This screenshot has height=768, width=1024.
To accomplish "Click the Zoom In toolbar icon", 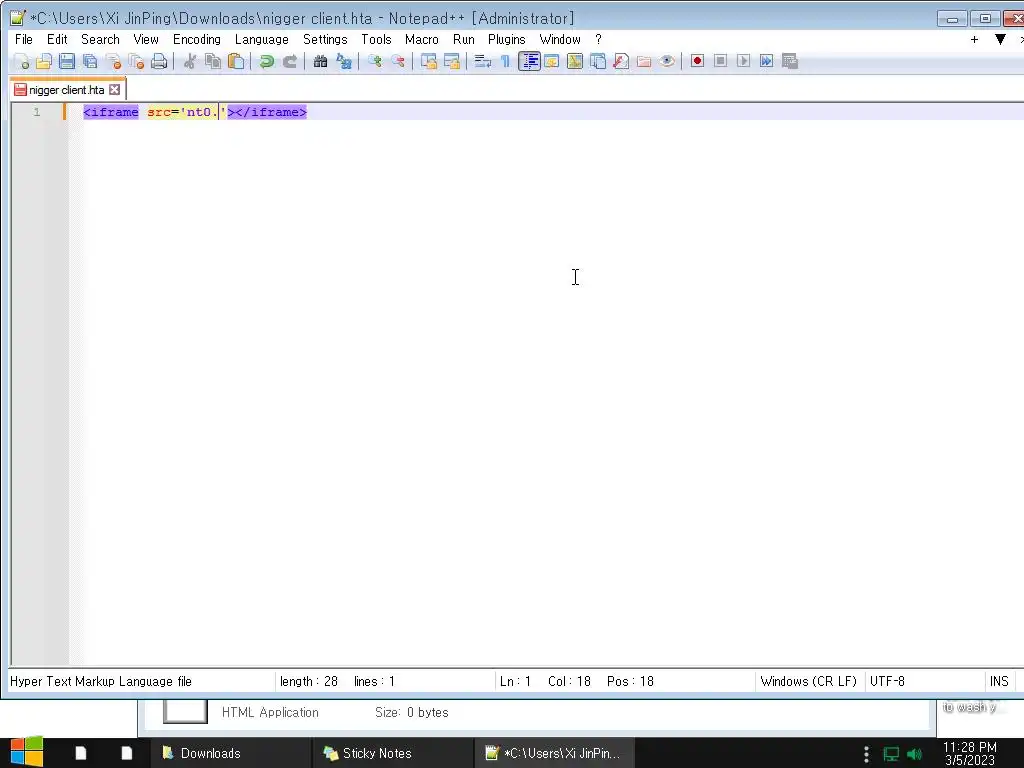I will click(374, 61).
